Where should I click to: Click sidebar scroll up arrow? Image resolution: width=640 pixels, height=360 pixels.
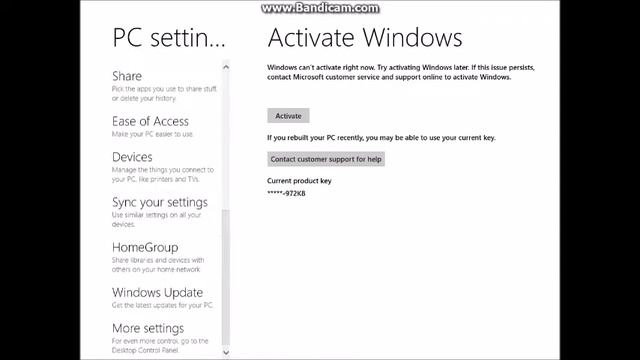(x=226, y=67)
